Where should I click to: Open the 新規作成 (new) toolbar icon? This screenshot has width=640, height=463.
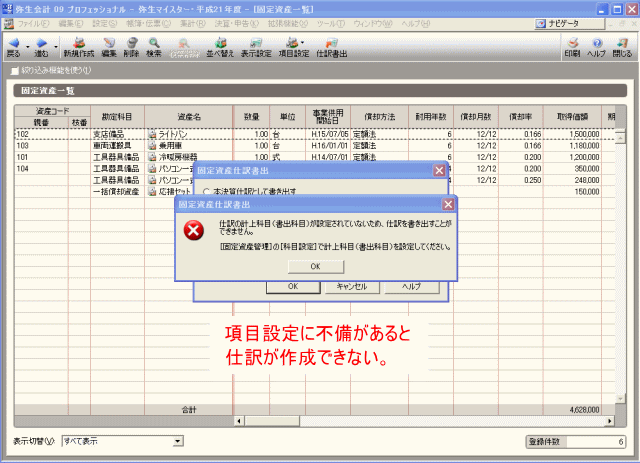click(79, 47)
